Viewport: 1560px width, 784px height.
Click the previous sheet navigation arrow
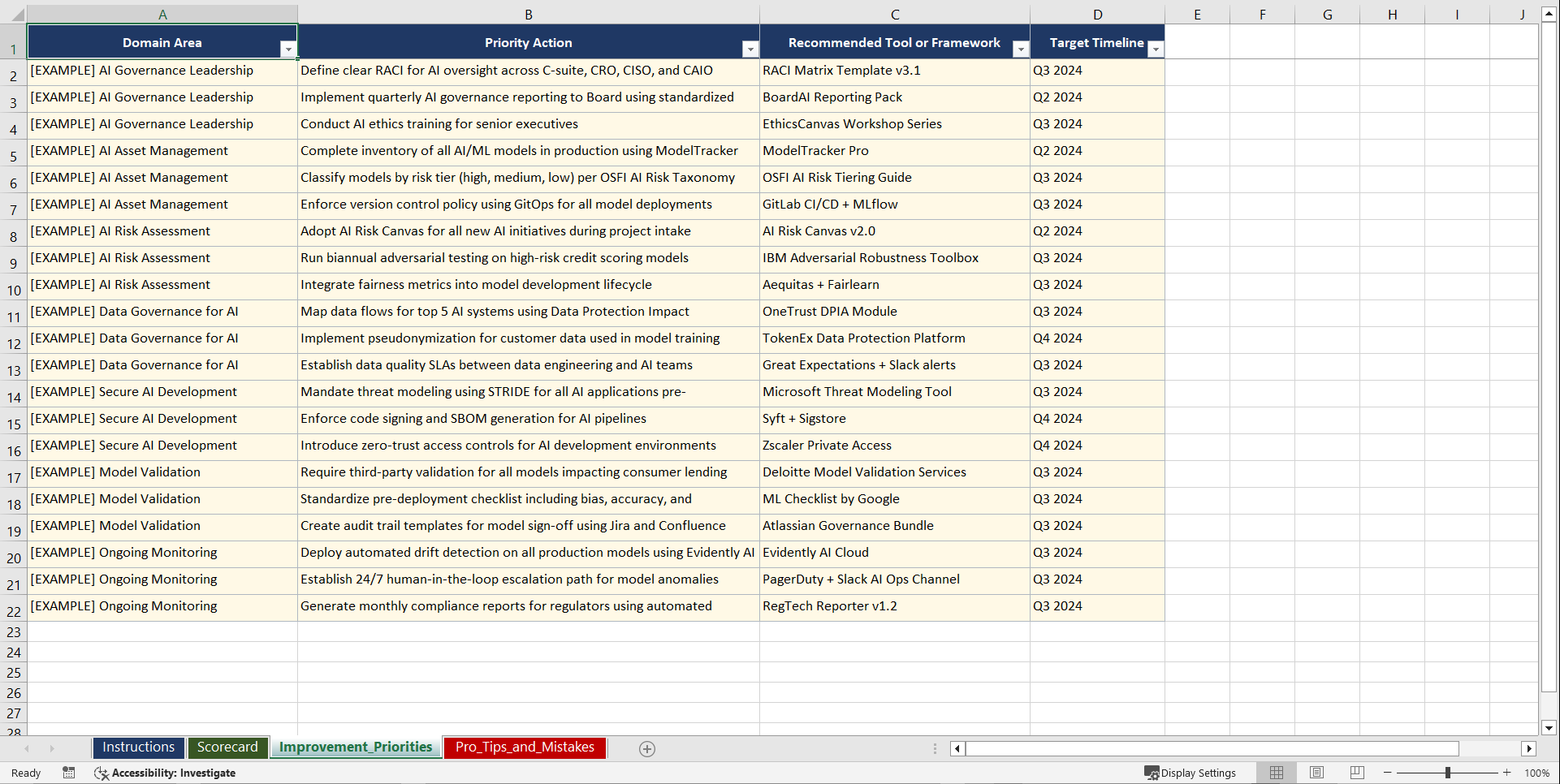tap(28, 748)
